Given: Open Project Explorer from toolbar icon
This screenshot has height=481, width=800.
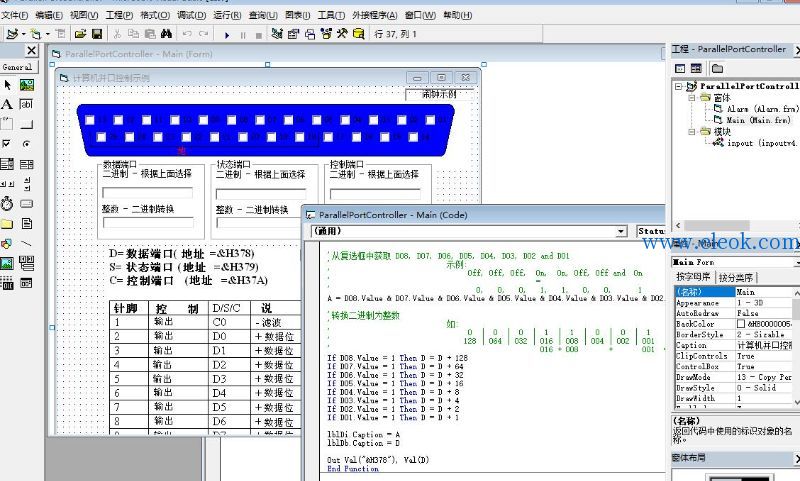Looking at the screenshot, I should (x=277, y=34).
